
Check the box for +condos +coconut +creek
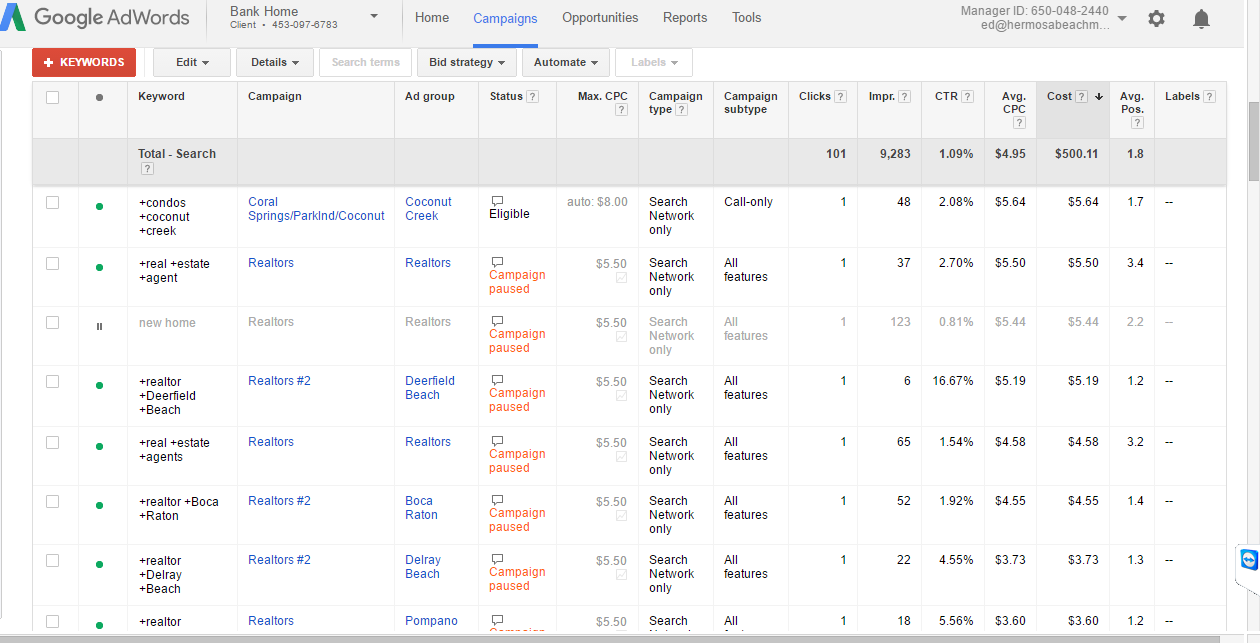click(53, 202)
